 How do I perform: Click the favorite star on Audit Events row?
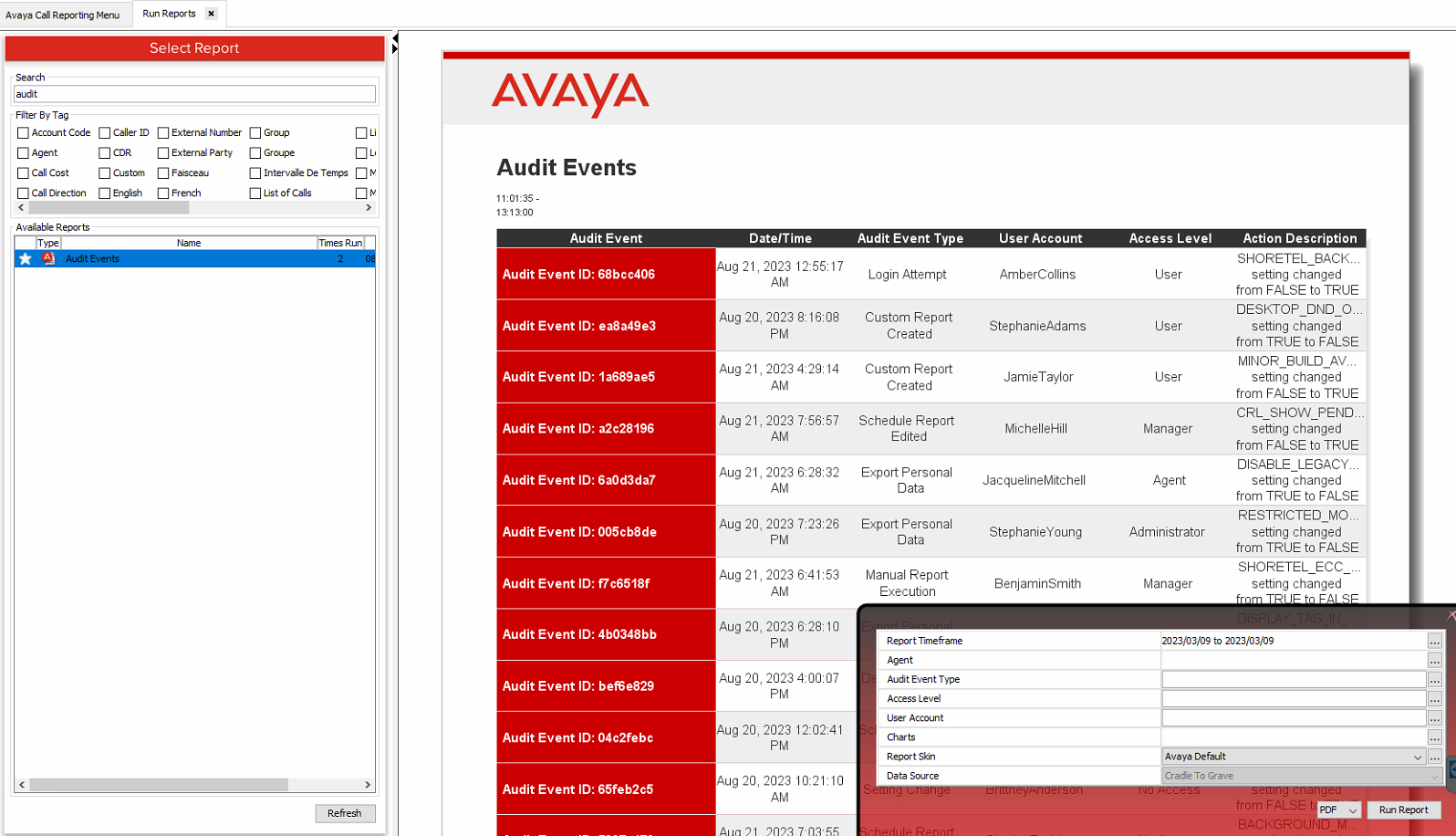[x=26, y=259]
